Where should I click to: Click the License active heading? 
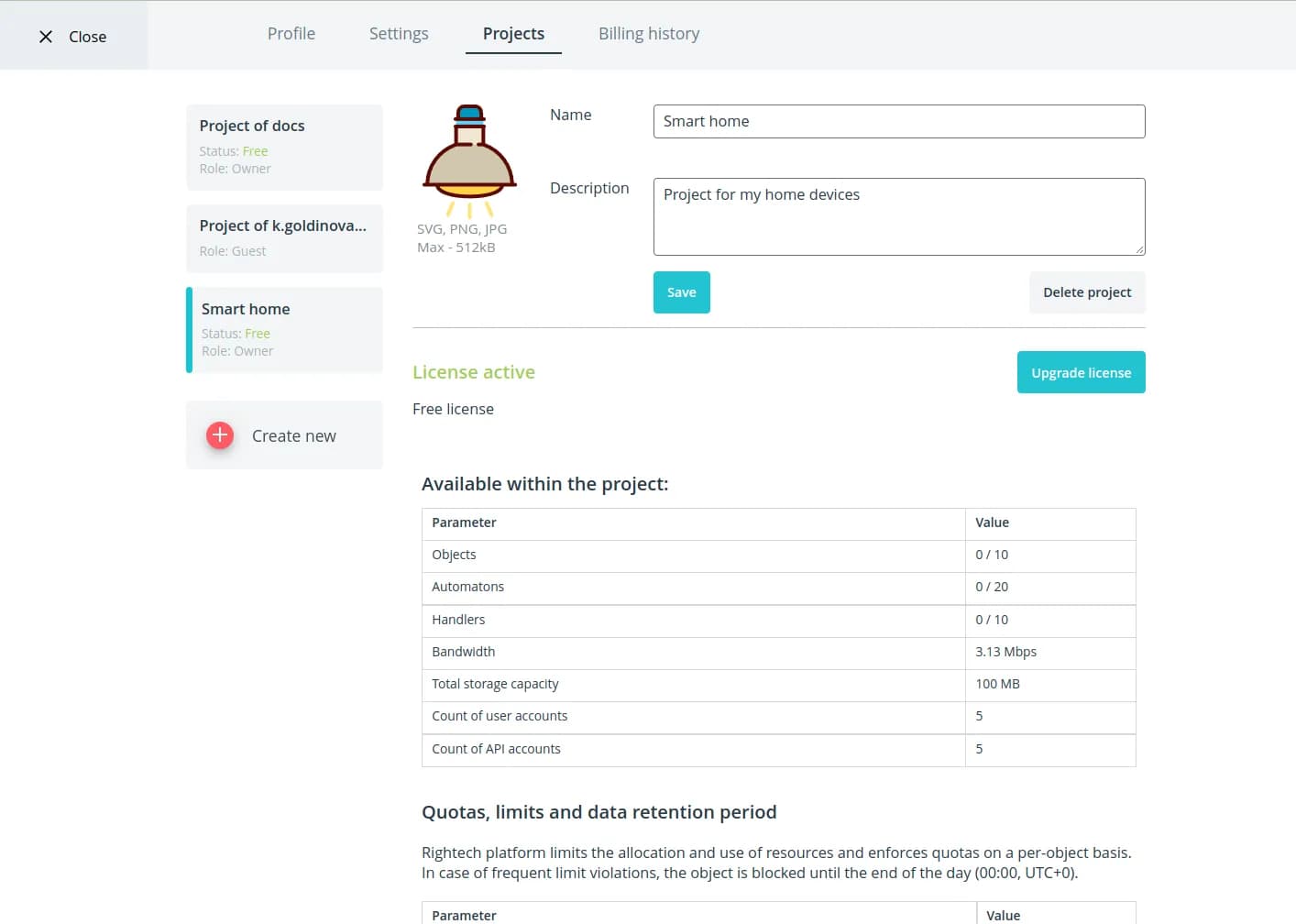point(474,372)
